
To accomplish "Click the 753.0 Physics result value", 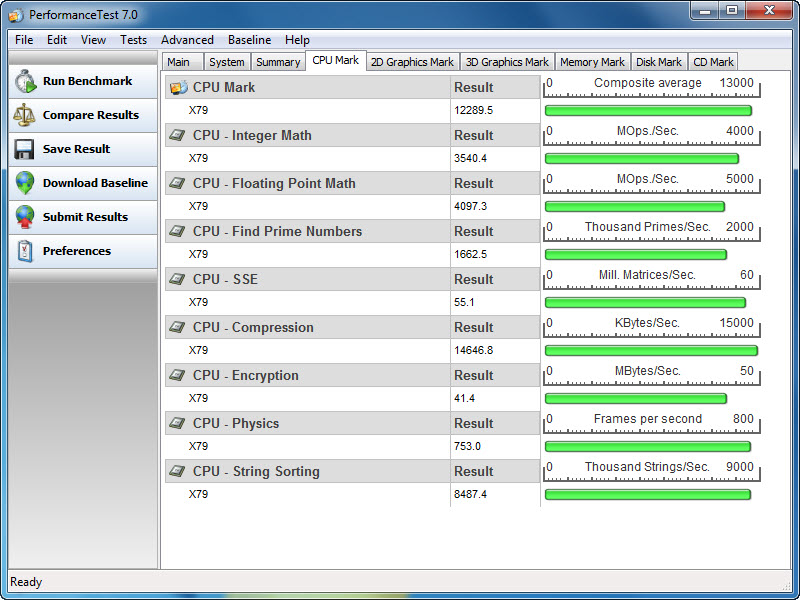I will coord(467,446).
